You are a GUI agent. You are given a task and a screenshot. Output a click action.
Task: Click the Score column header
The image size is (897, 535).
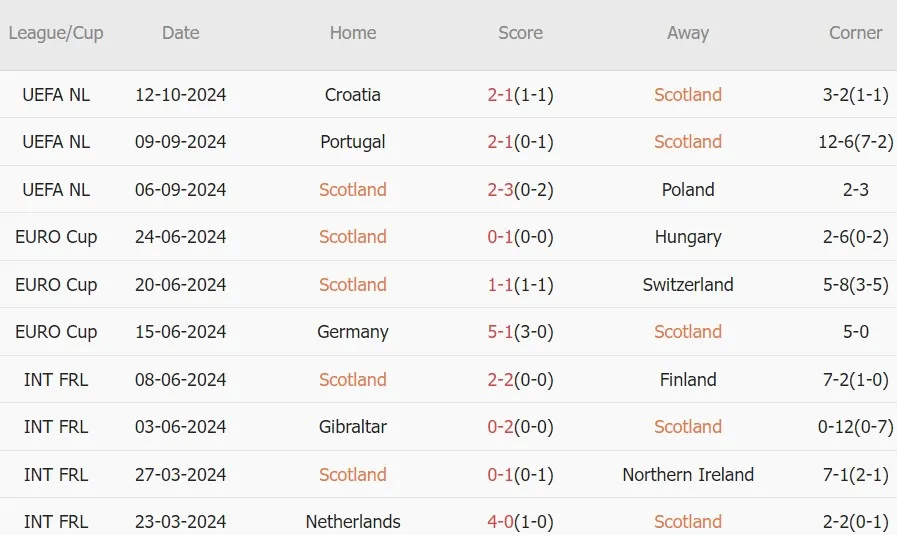(520, 33)
